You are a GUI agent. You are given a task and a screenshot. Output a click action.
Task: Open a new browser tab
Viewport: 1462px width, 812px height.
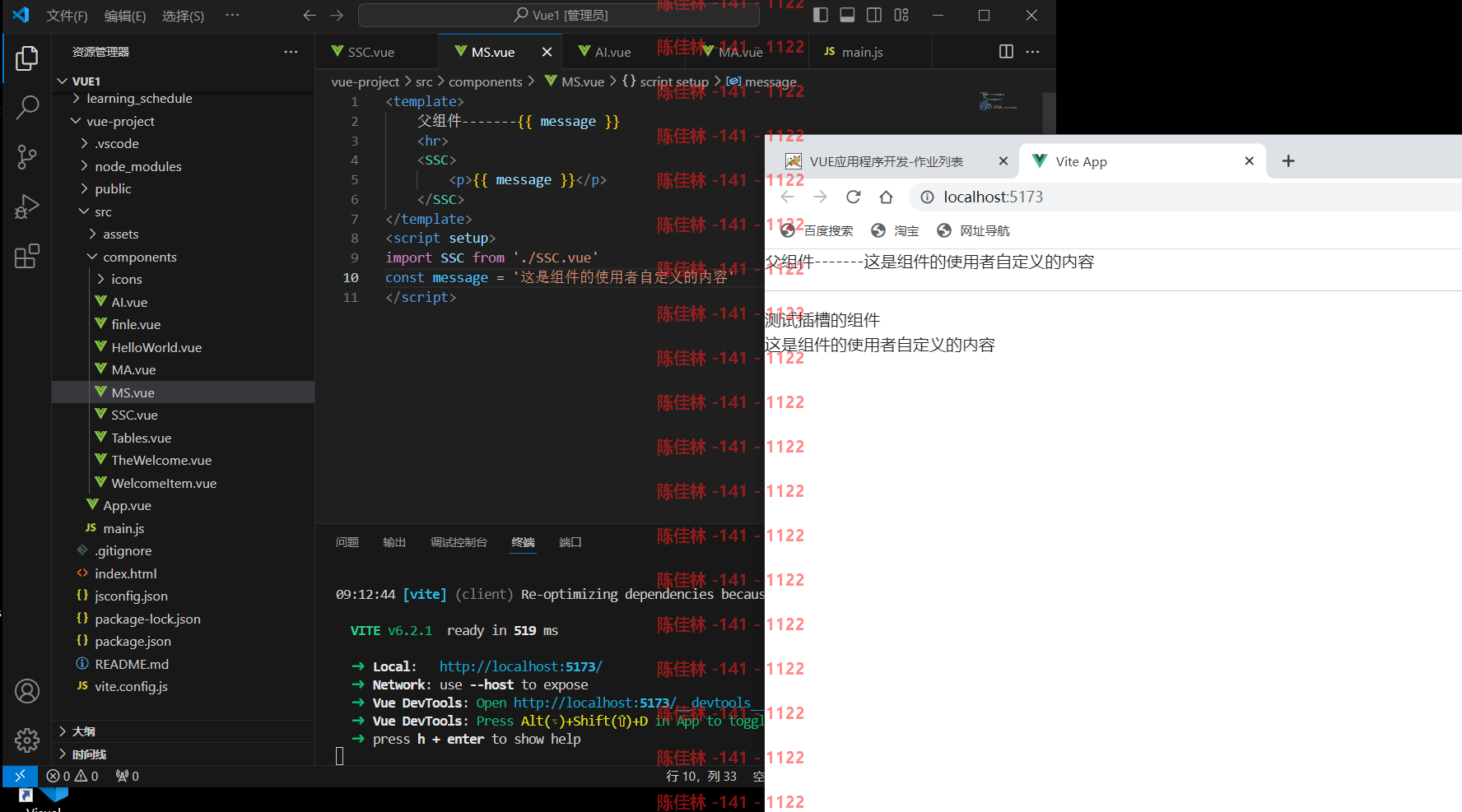coord(1288,161)
